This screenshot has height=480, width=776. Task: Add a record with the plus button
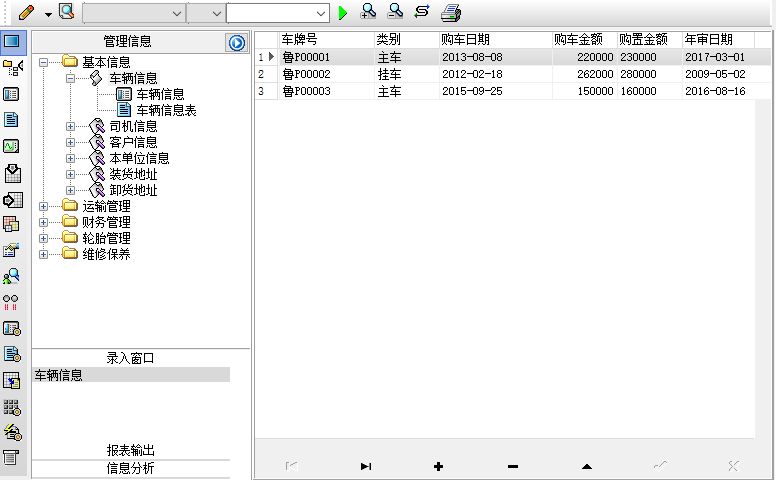[x=438, y=466]
